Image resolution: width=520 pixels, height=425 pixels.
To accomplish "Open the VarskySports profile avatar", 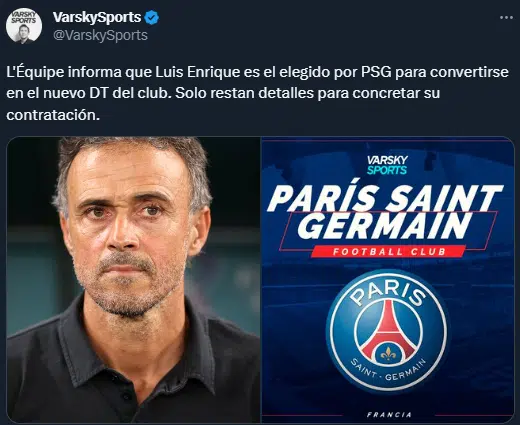I will [x=24, y=26].
